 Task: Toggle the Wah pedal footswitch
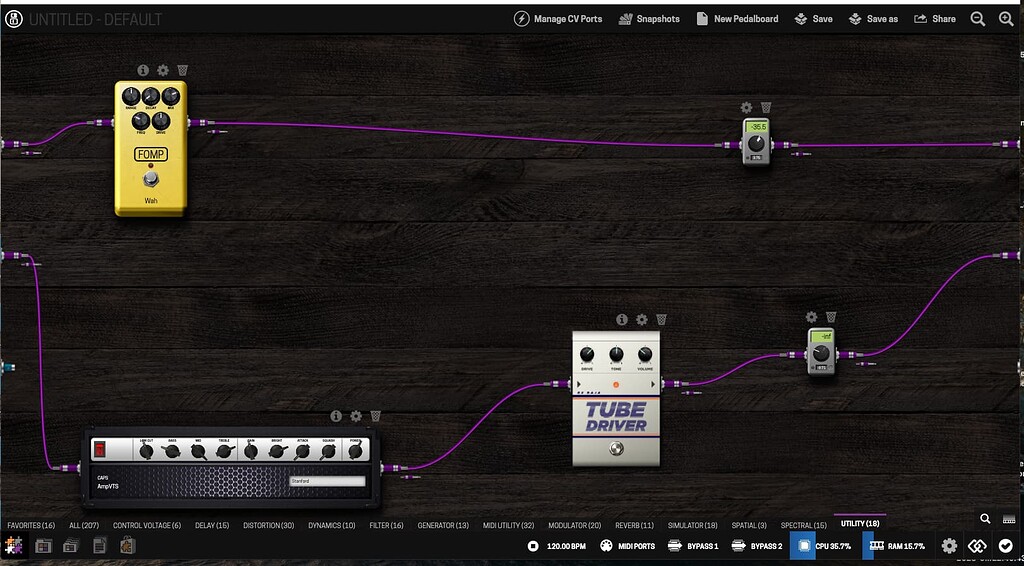[x=151, y=179]
